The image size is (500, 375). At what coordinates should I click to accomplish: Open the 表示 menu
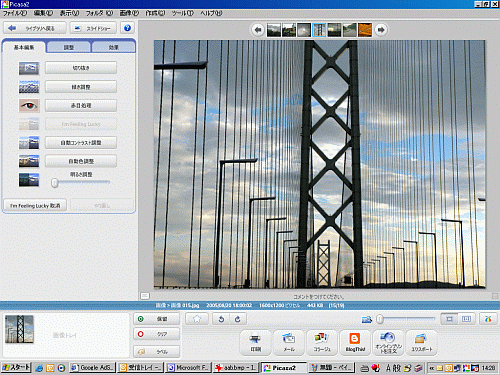(69, 13)
